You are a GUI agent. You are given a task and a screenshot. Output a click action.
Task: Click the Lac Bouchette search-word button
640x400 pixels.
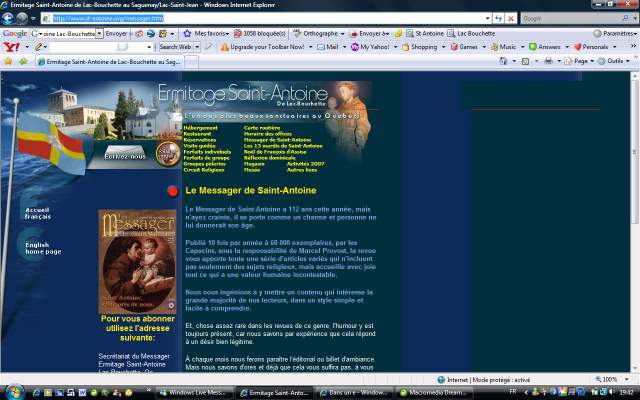pos(471,33)
